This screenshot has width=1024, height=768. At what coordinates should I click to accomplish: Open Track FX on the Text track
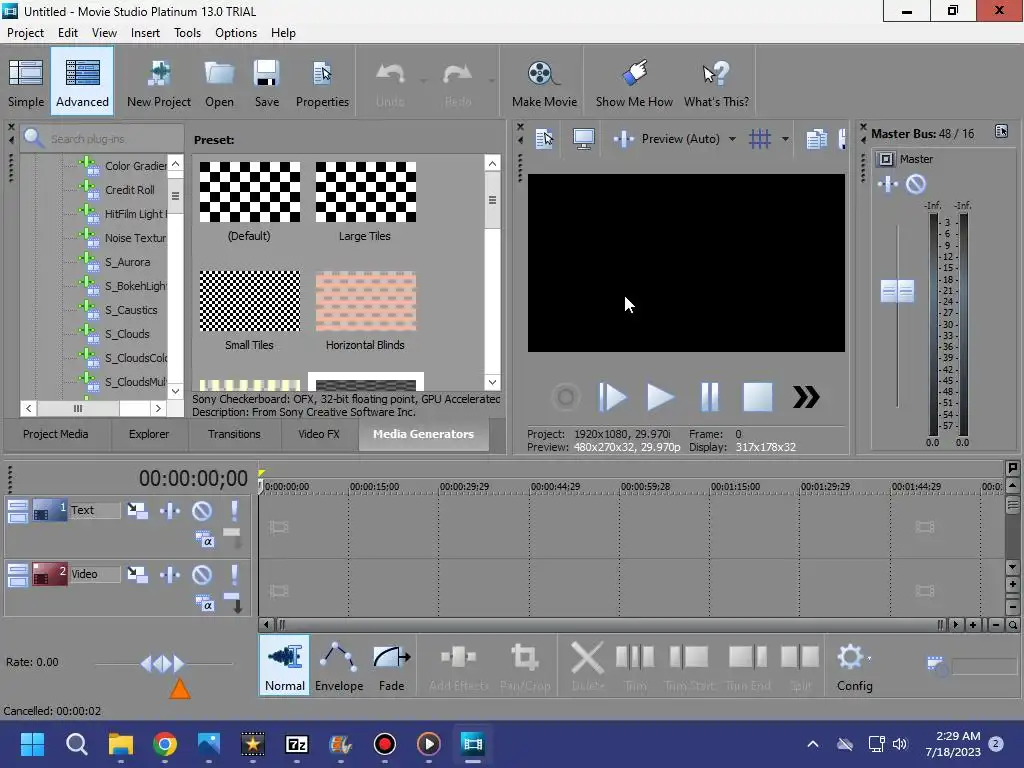coord(170,510)
